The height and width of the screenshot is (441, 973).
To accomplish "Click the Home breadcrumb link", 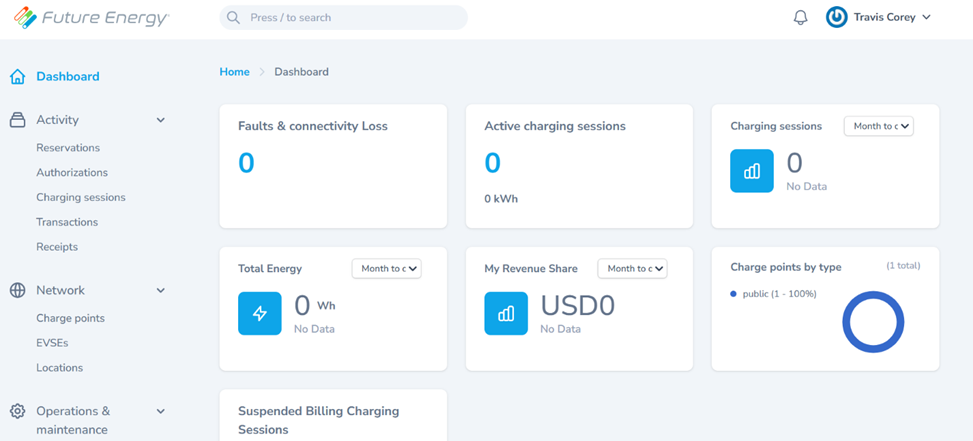I will click(x=235, y=72).
